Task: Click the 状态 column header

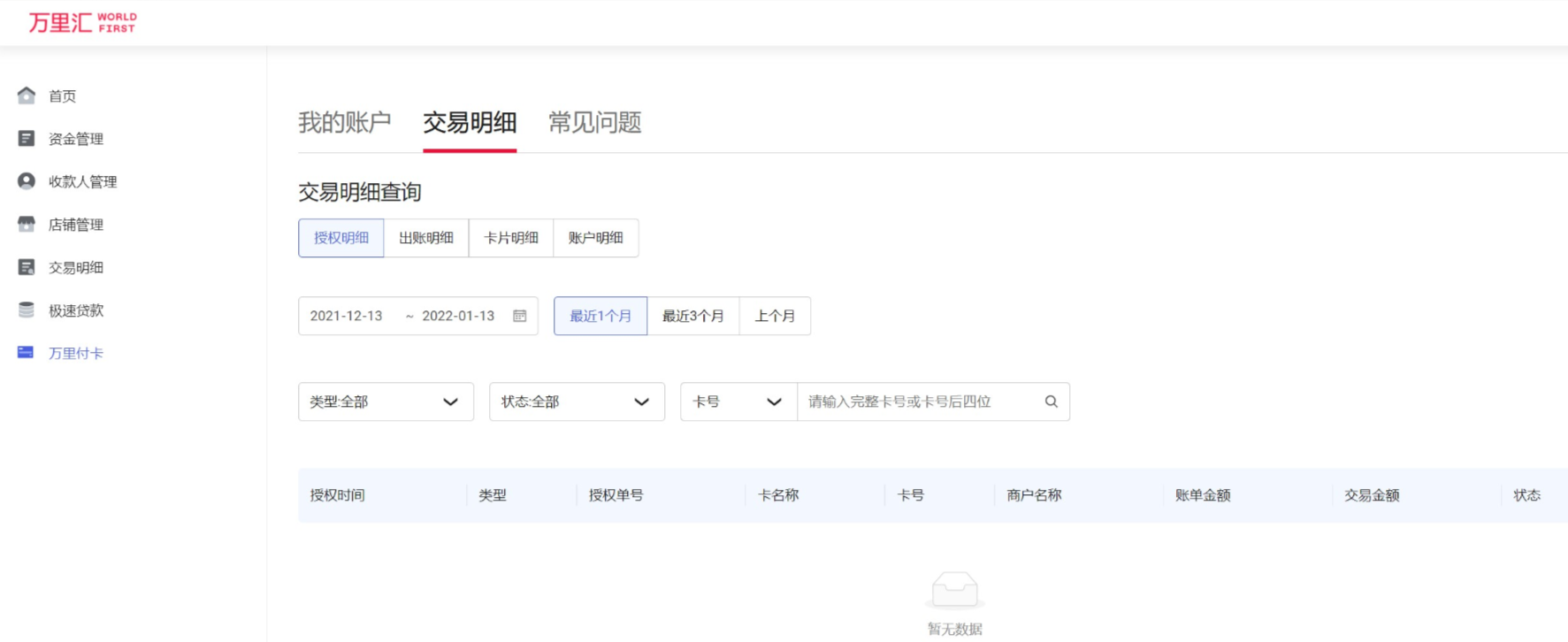Action: pyautogui.click(x=1527, y=495)
